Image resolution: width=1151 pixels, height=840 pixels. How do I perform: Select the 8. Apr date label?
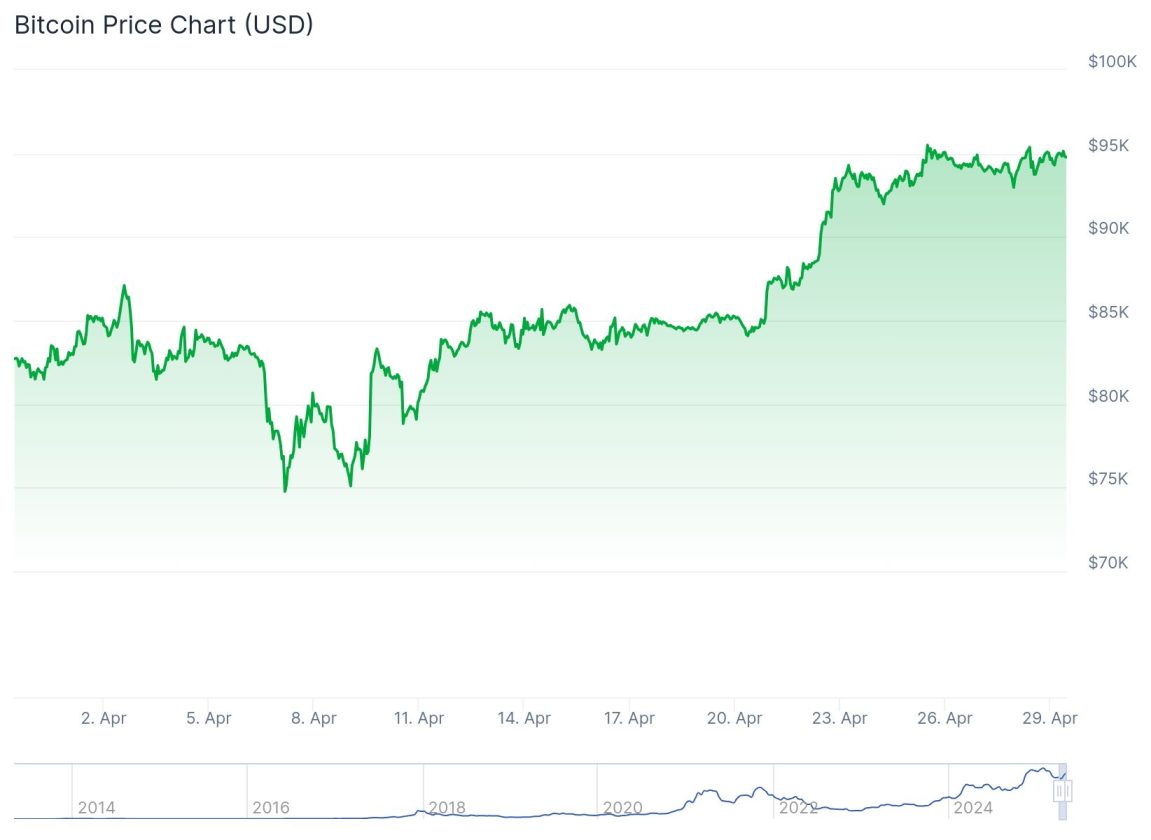313,718
